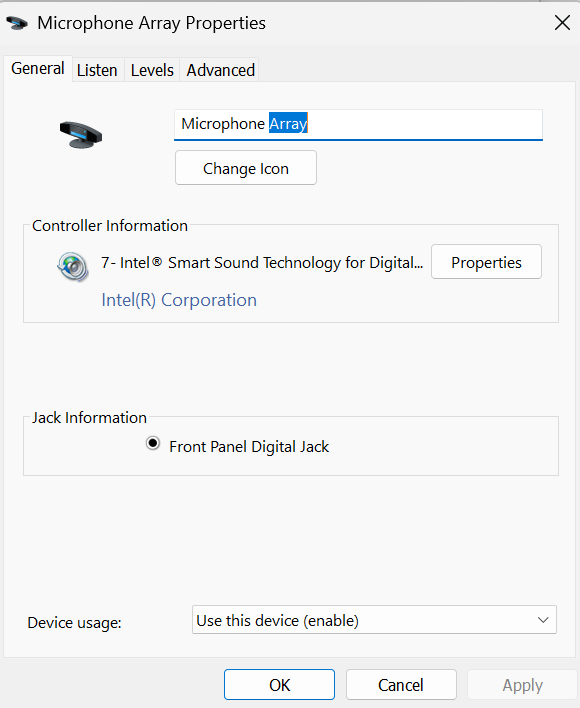Go to the Advanced tab
This screenshot has width=580, height=708.
coord(221,70)
